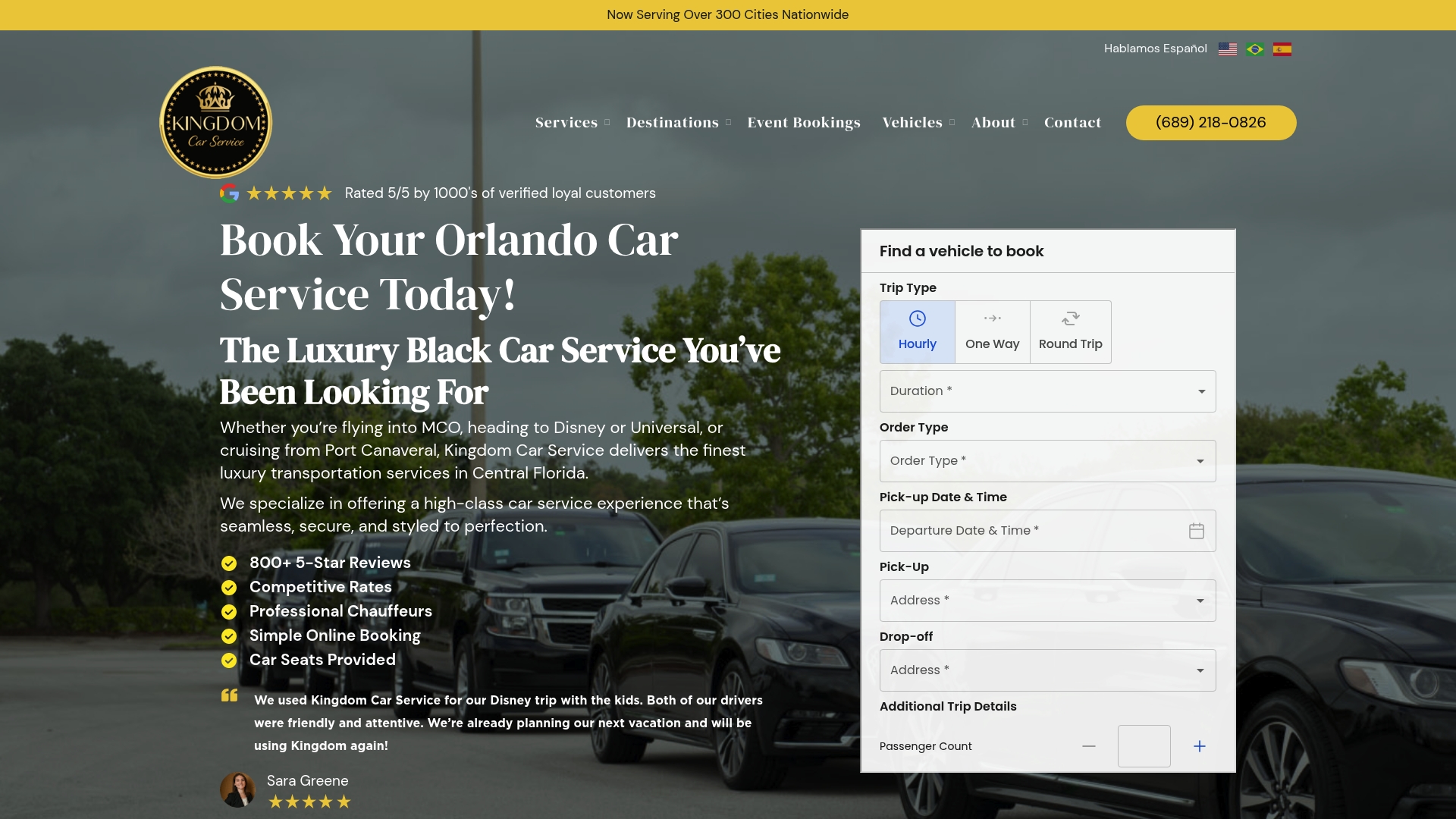Click the Kingdom Car Service logo
The height and width of the screenshot is (819, 1456).
click(x=216, y=122)
